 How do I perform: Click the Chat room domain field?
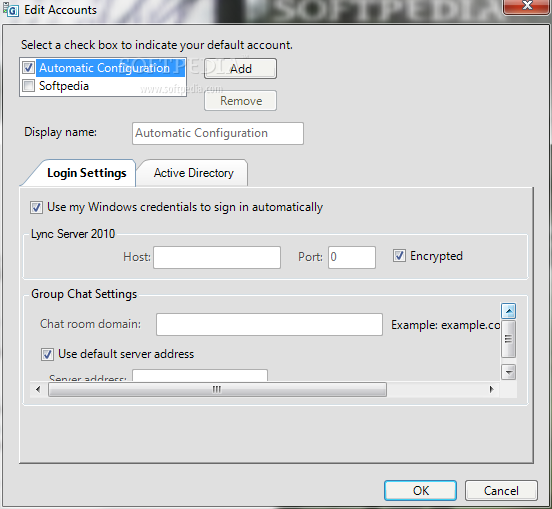click(269, 324)
